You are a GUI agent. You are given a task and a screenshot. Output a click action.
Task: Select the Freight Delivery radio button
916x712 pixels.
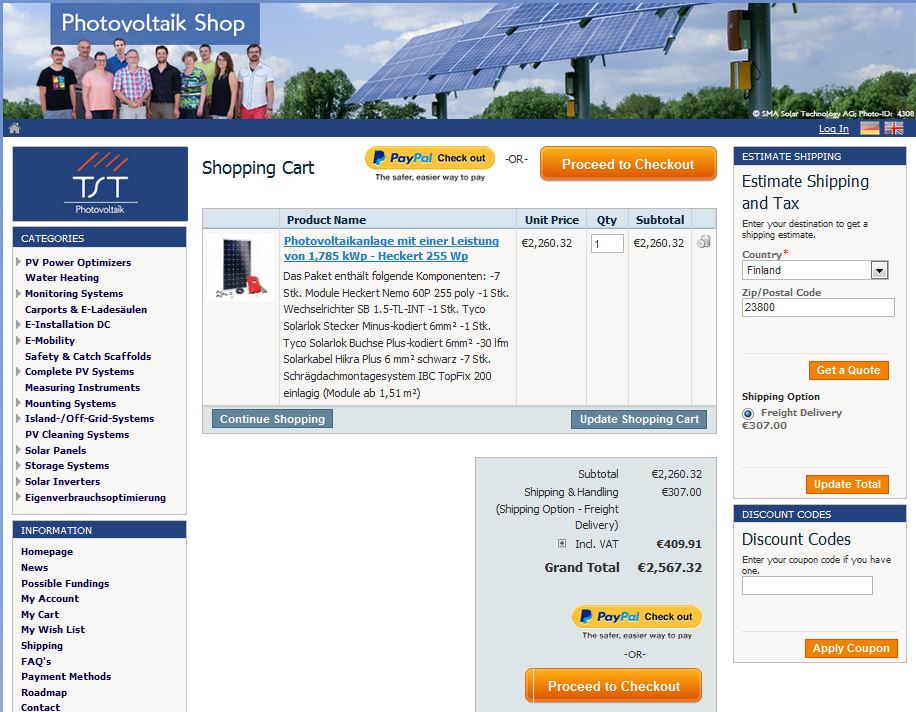[x=748, y=414]
